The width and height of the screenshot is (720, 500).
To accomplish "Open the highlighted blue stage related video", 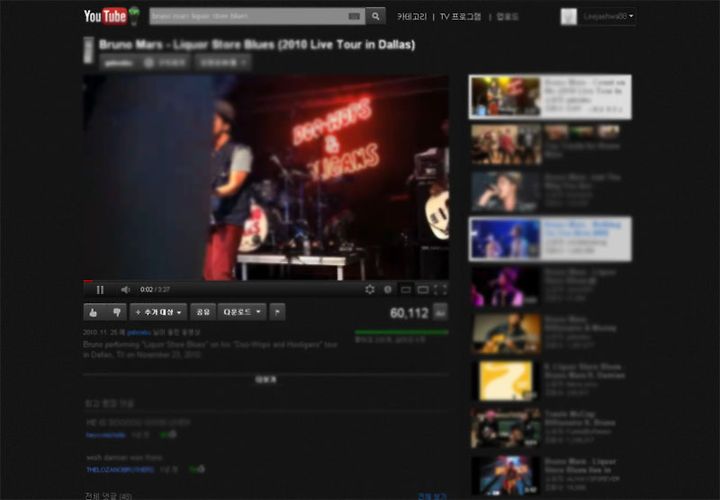I will pos(506,239).
